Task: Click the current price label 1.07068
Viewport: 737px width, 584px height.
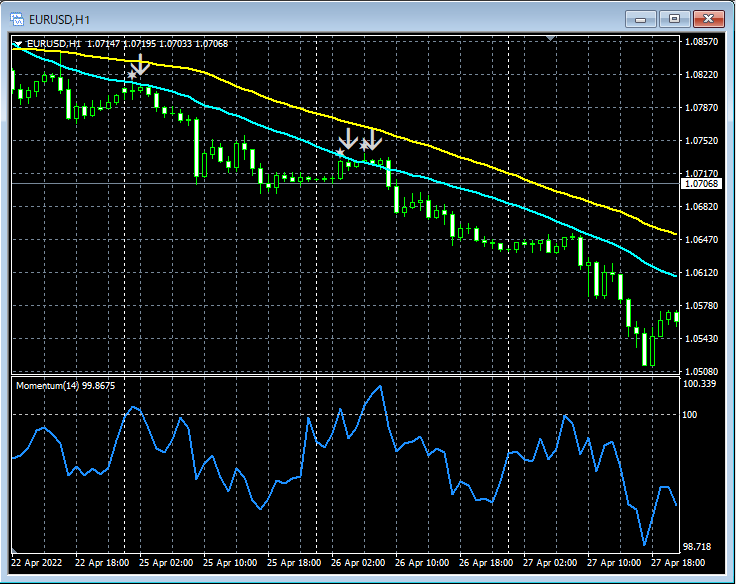Action: point(701,183)
